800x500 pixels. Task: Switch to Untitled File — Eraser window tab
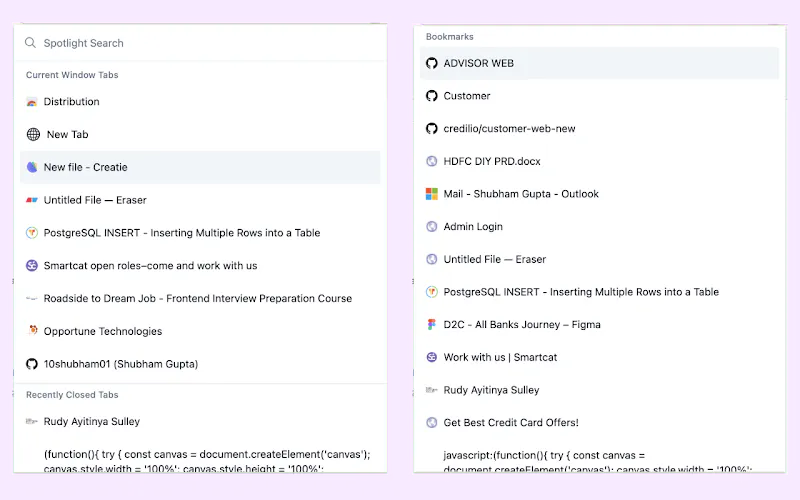[200, 200]
